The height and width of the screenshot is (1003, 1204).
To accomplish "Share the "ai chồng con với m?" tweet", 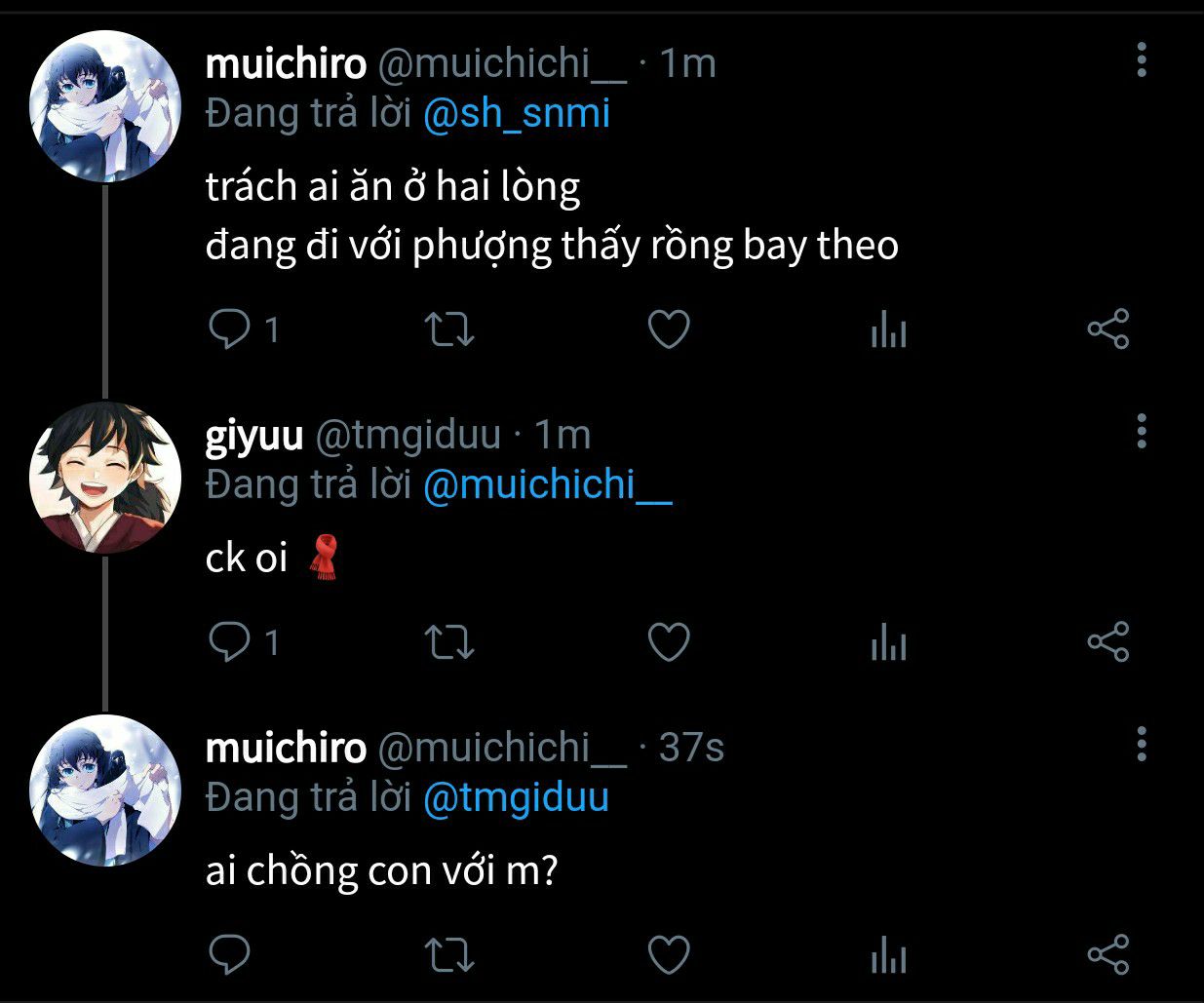I will point(1108,954).
